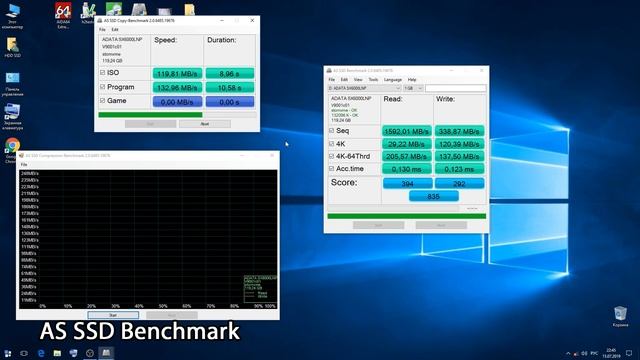The height and width of the screenshot is (360, 640).
Task: Open File menu in Compression Benchmark window
Action: tap(24, 164)
